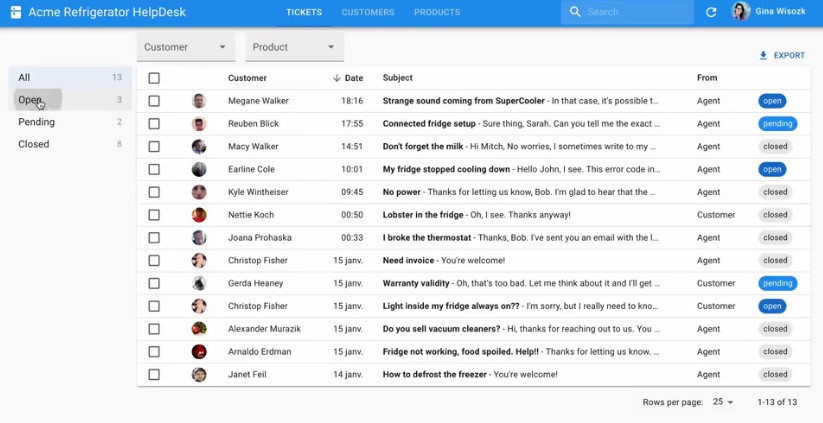Click Arnaldo Erdman's avatar
This screenshot has height=423, width=823.
point(199,352)
